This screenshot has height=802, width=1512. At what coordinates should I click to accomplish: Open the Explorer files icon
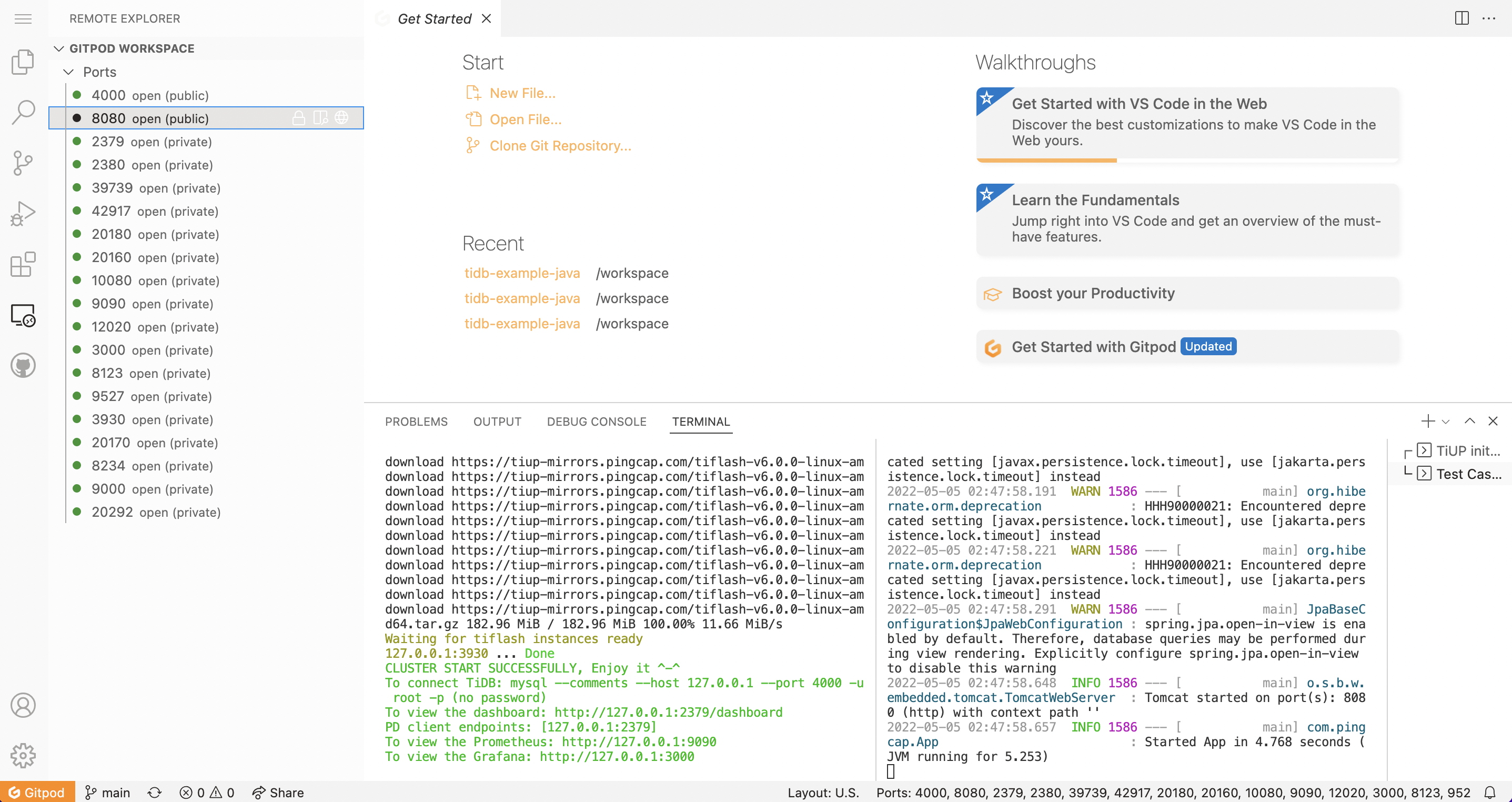click(x=23, y=62)
